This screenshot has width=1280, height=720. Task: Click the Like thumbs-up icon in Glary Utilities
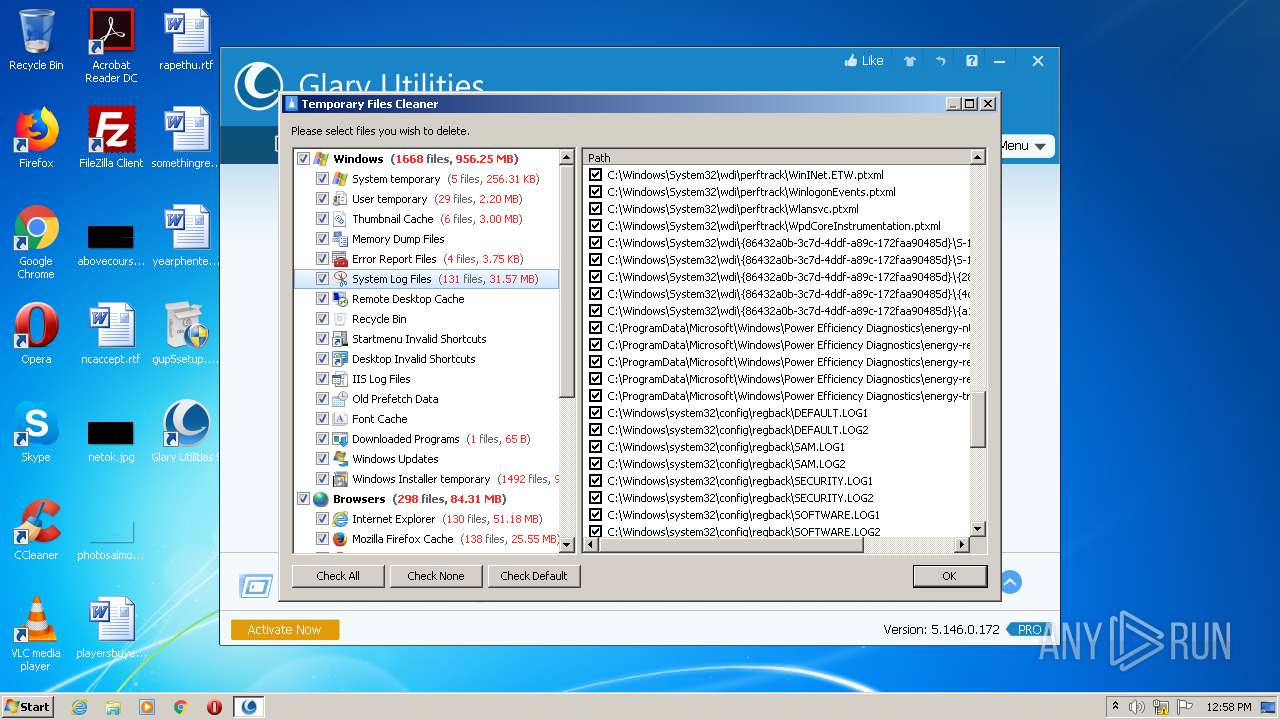pyautogui.click(x=851, y=61)
